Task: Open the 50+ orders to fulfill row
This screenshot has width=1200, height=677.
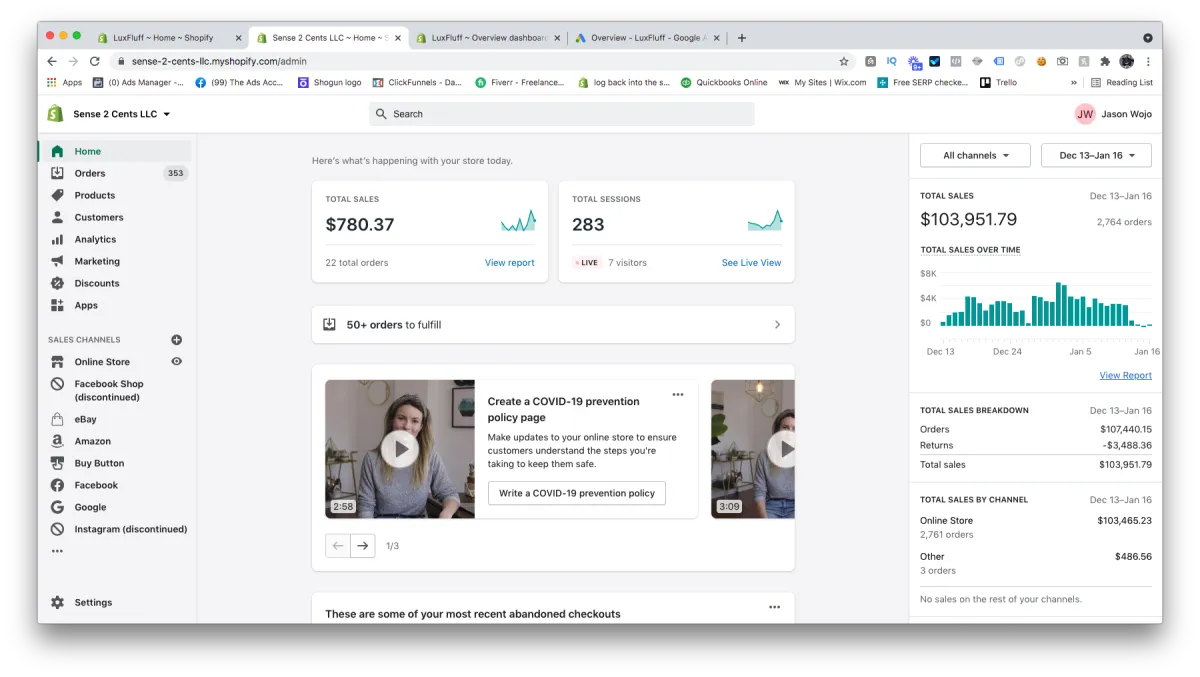Action: (x=553, y=324)
